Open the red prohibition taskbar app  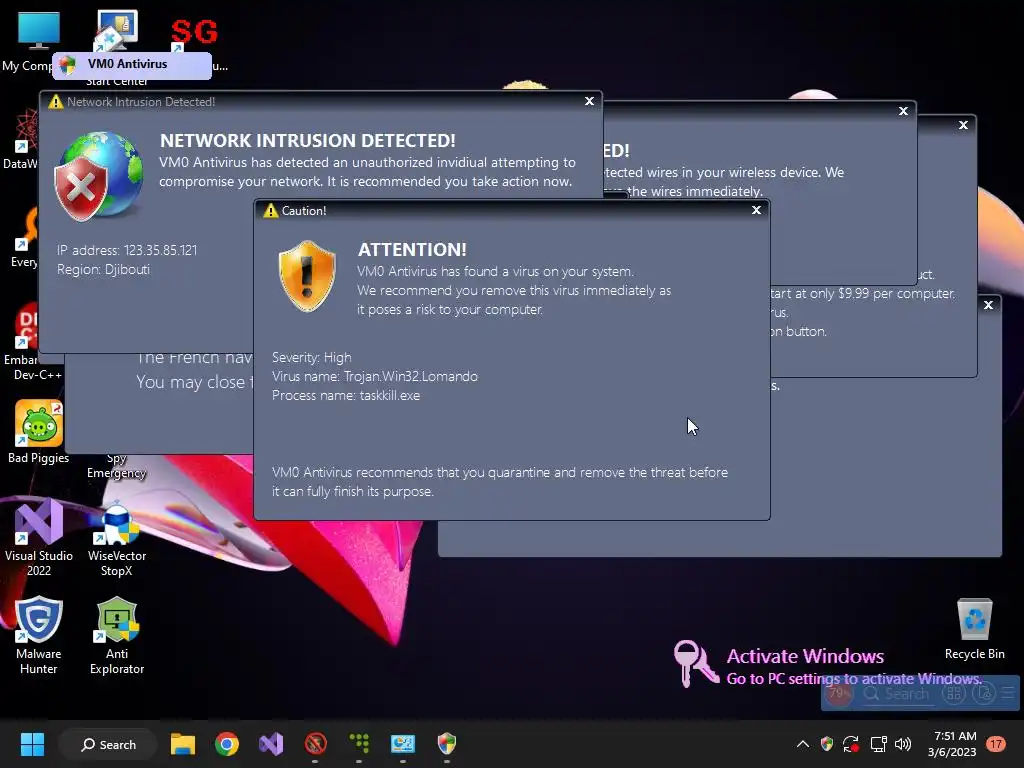pyautogui.click(x=315, y=744)
